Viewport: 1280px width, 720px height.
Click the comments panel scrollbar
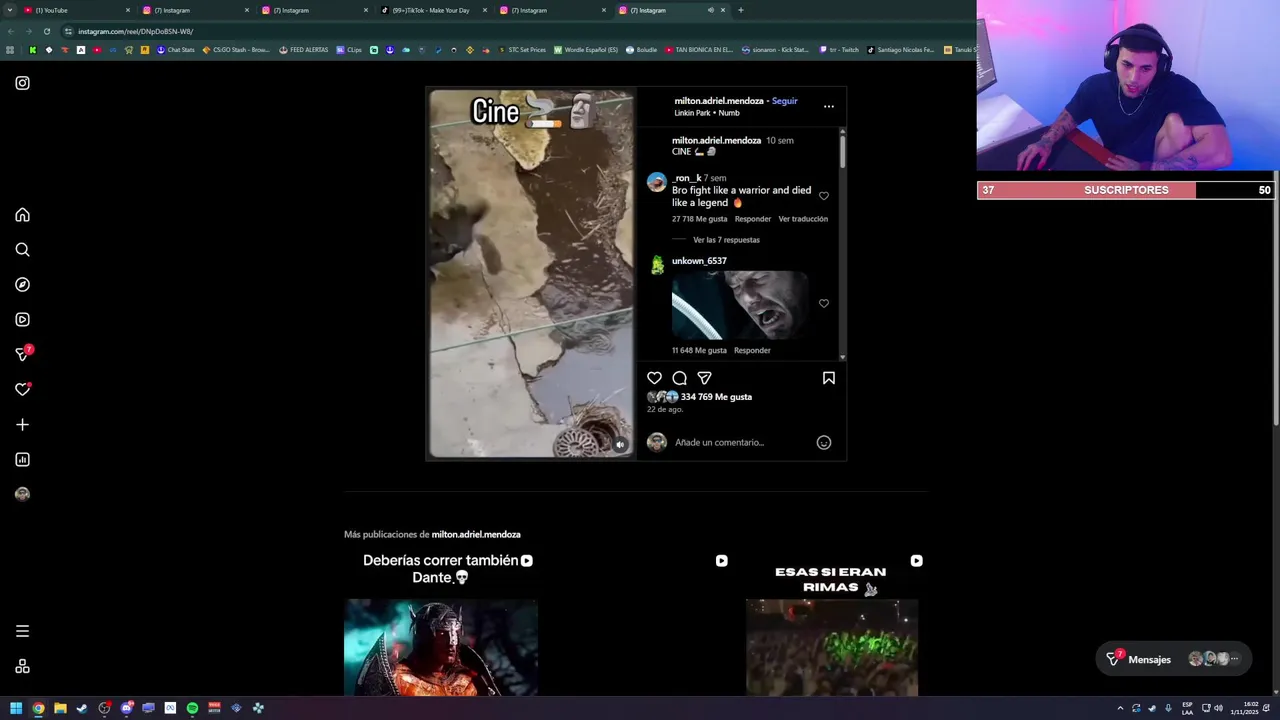[x=842, y=150]
